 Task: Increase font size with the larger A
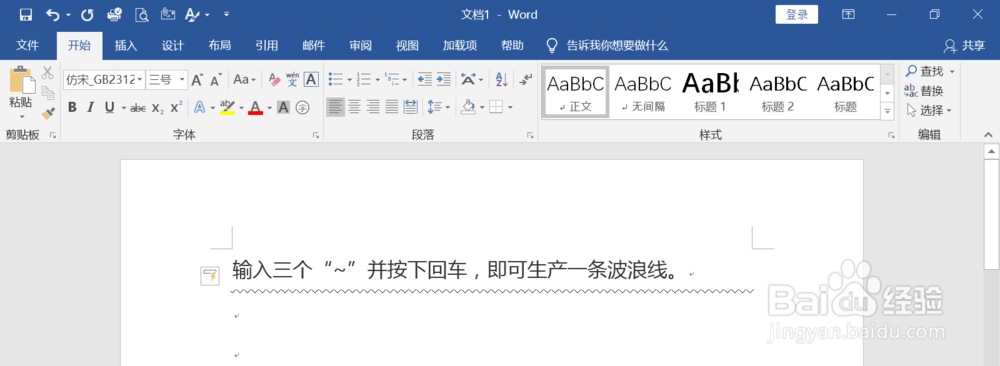tap(197, 80)
